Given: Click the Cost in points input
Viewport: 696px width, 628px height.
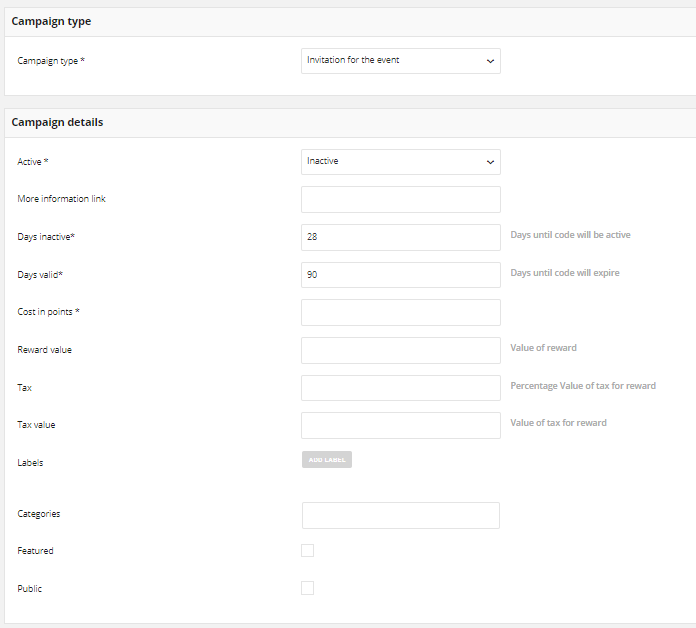Looking at the screenshot, I should 400,312.
